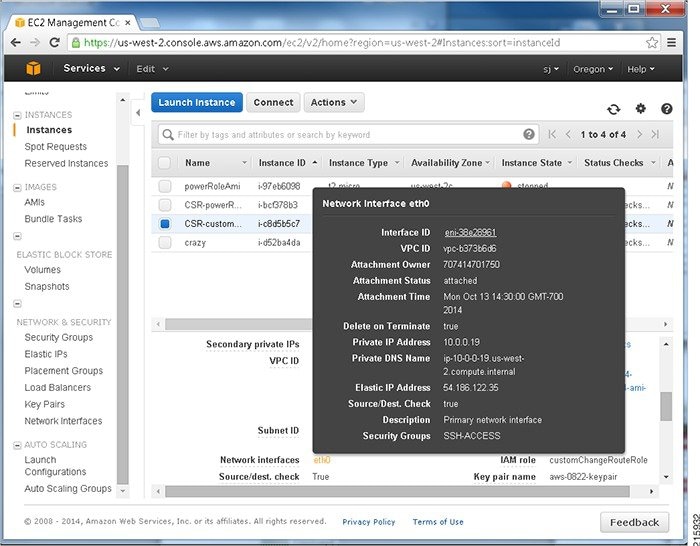Select the crazy instance row name
700x546 pixels.
[195, 243]
